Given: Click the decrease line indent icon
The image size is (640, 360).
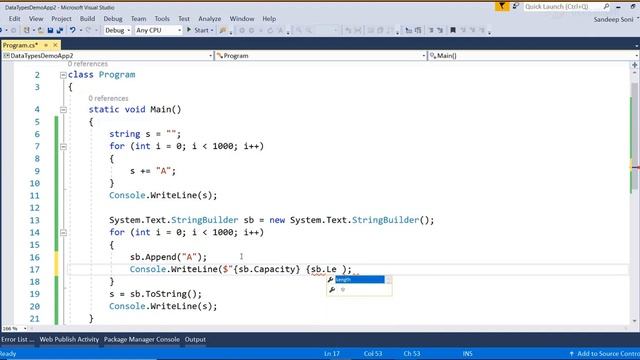Looking at the screenshot, I should (408, 30).
